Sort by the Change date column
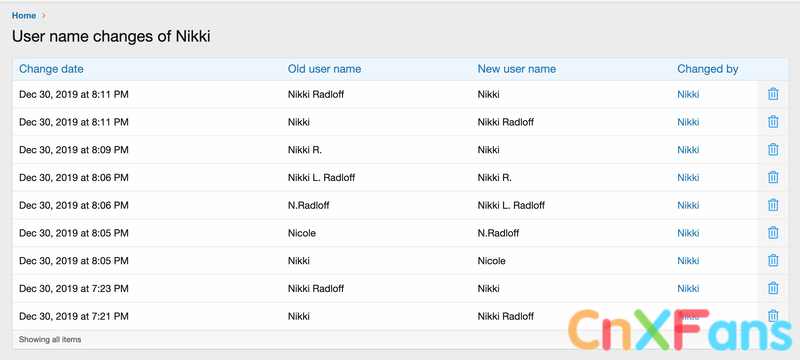 51,69
